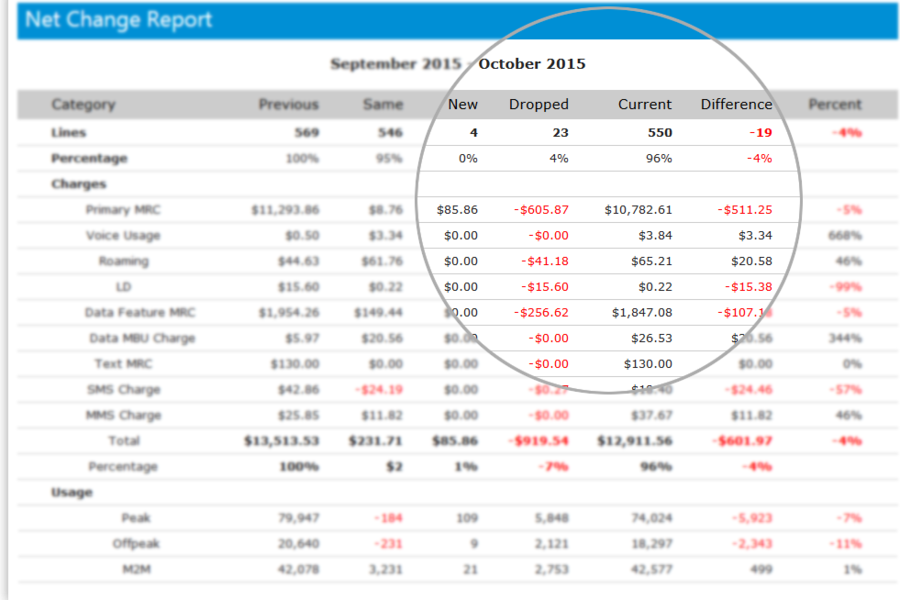900x600 pixels.
Task: Click the SMS Charge row label
Action: click(x=123, y=390)
